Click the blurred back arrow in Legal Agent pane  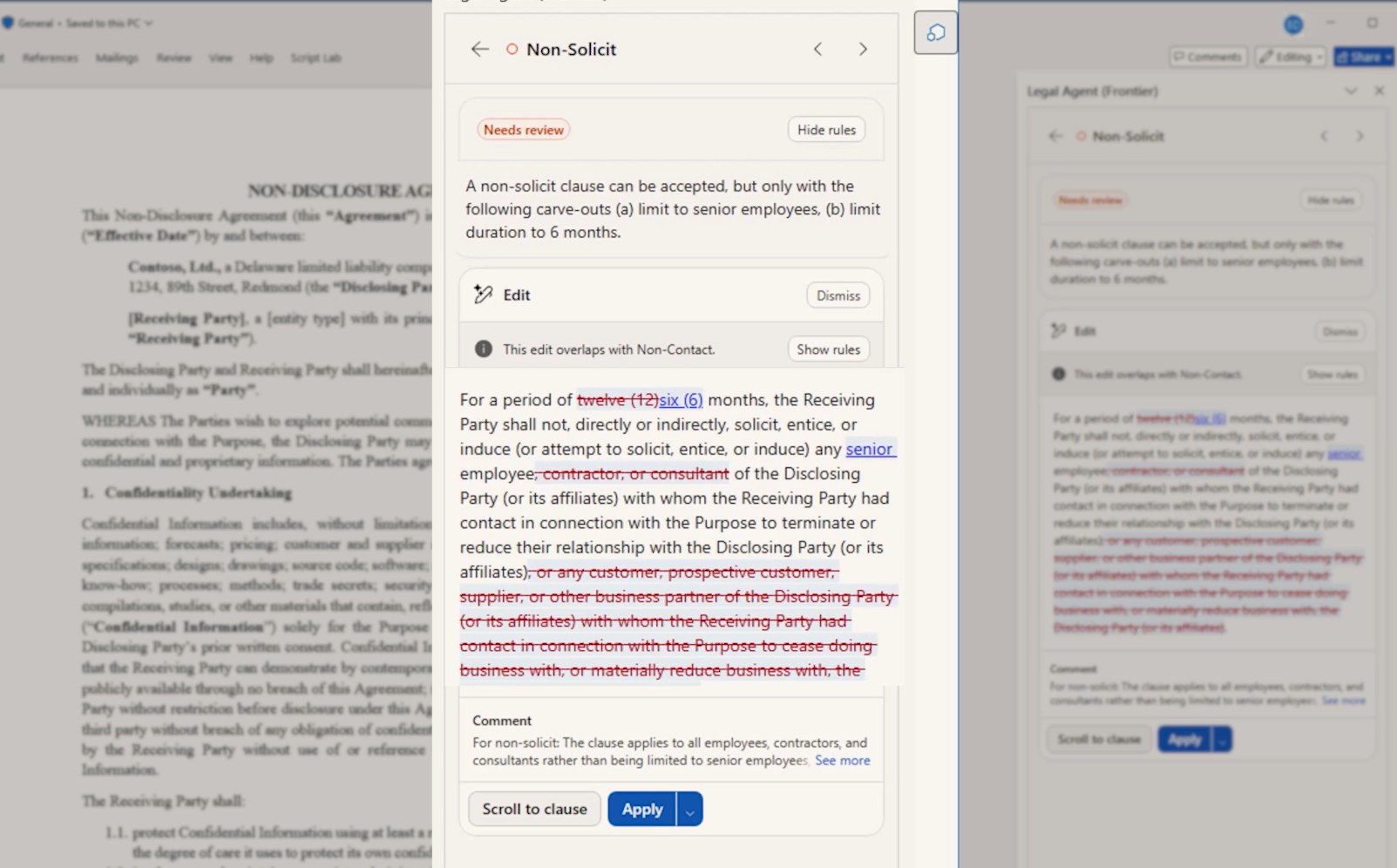pyautogui.click(x=1055, y=136)
